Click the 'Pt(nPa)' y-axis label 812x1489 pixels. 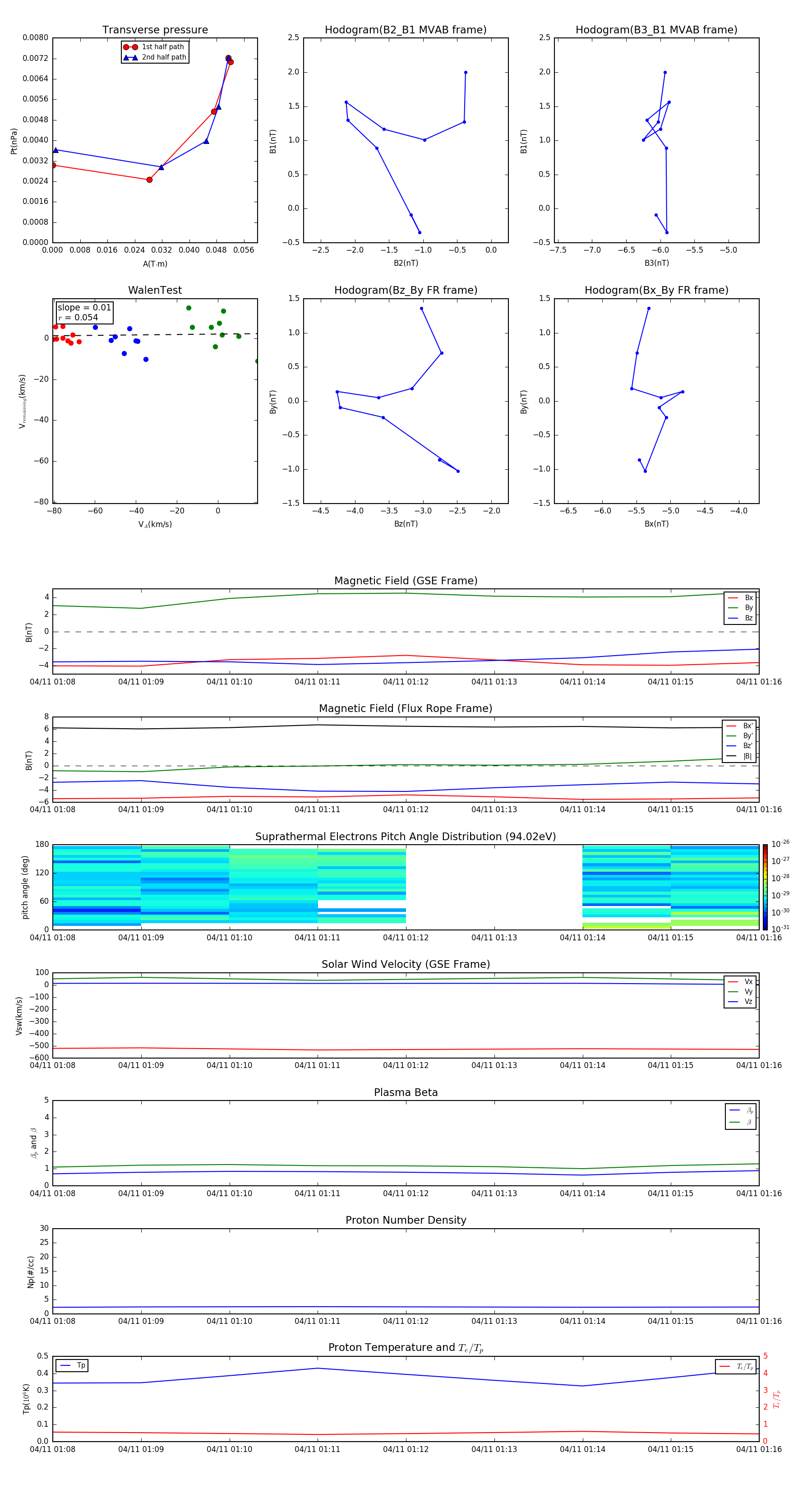click(14, 141)
